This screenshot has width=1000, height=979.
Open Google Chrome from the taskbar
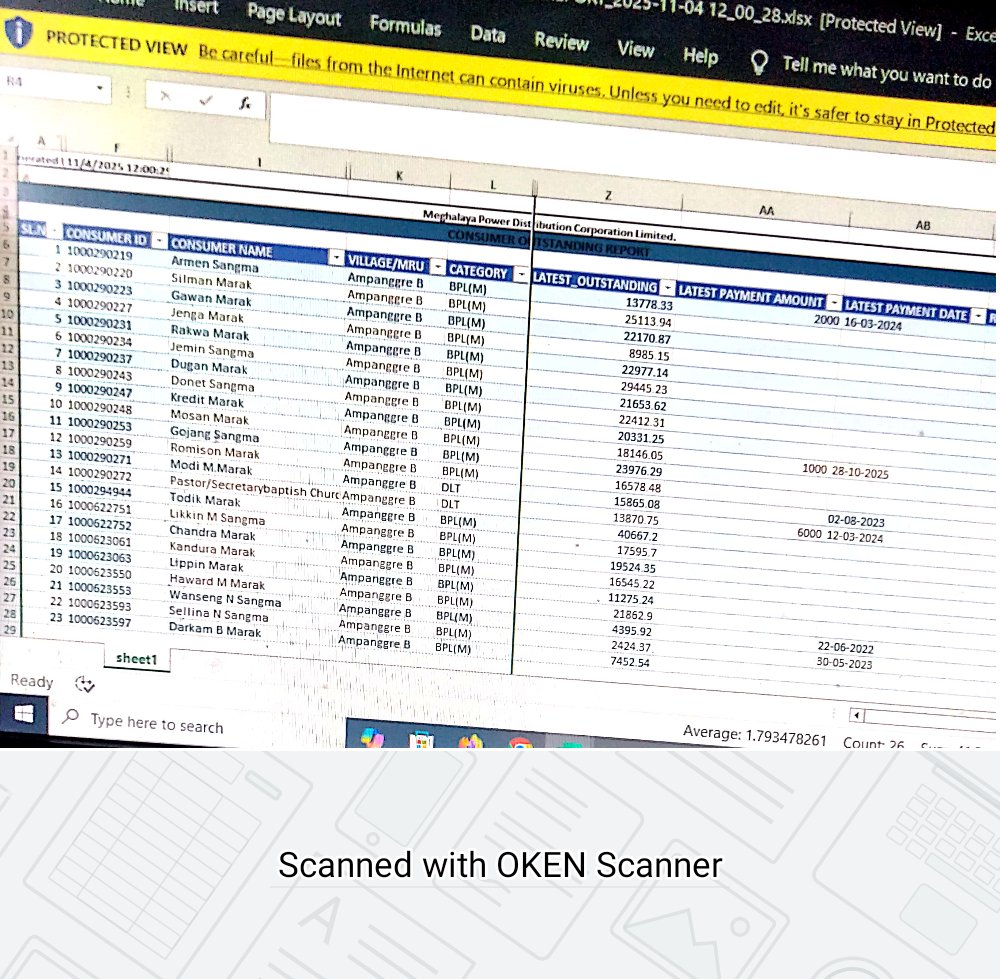click(520, 743)
